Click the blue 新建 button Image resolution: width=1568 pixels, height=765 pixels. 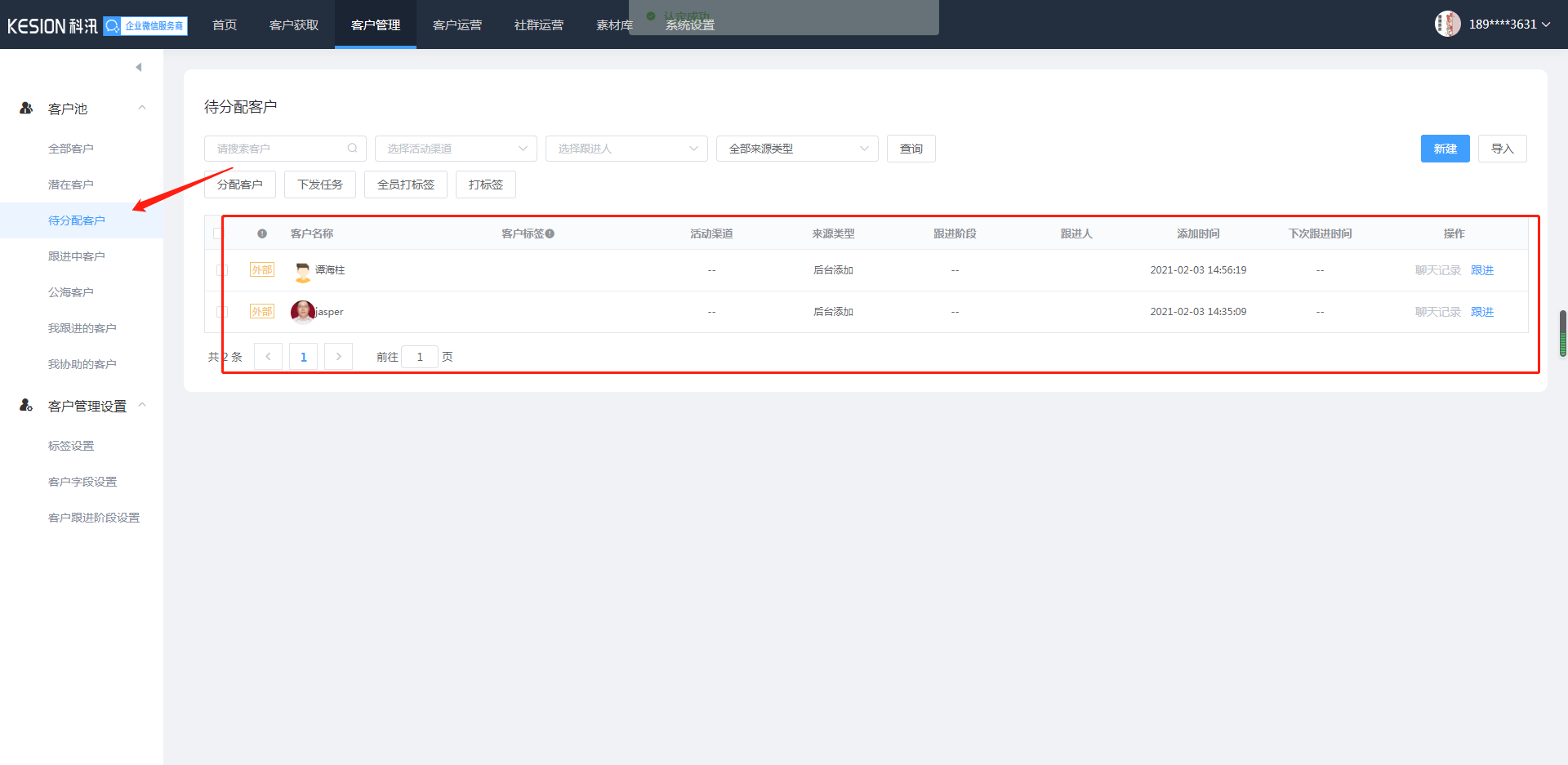point(1445,149)
